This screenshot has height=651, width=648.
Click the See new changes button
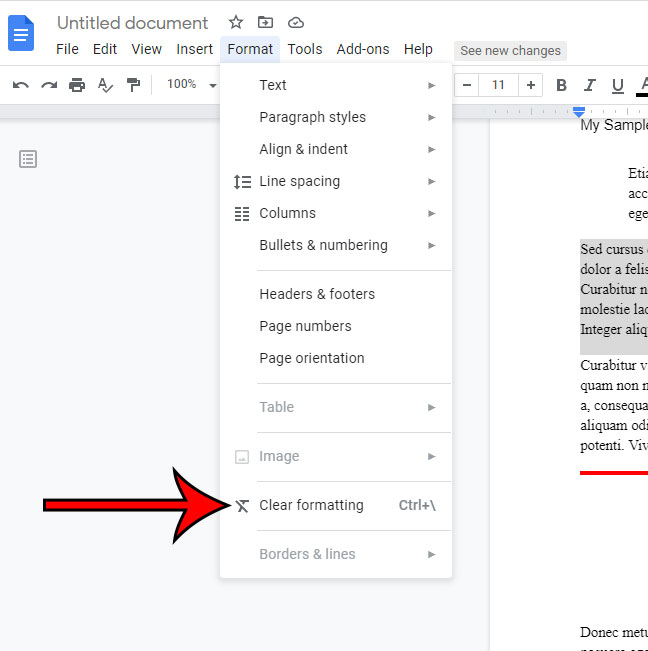coord(510,50)
